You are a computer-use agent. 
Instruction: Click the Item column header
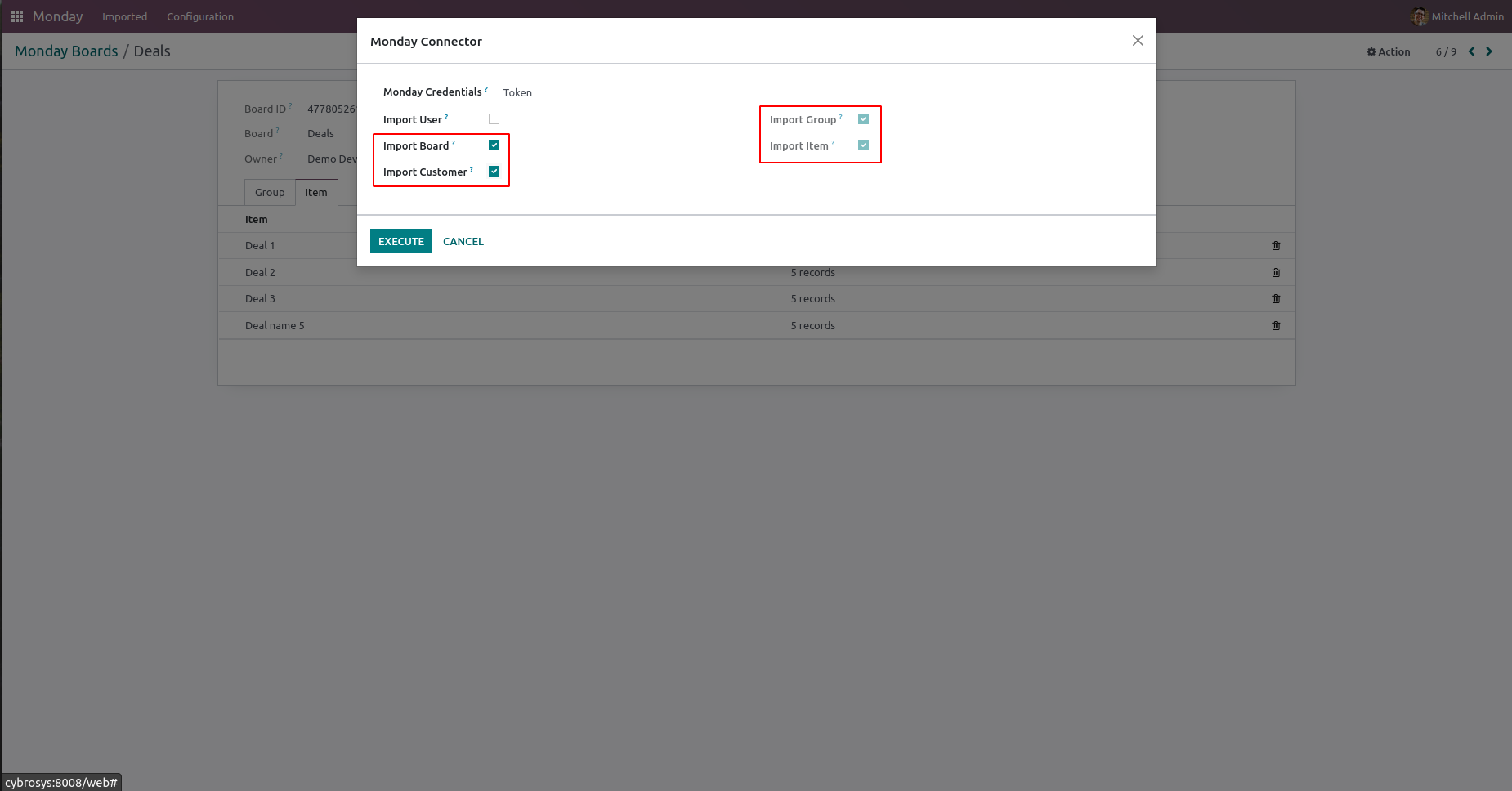click(256, 220)
